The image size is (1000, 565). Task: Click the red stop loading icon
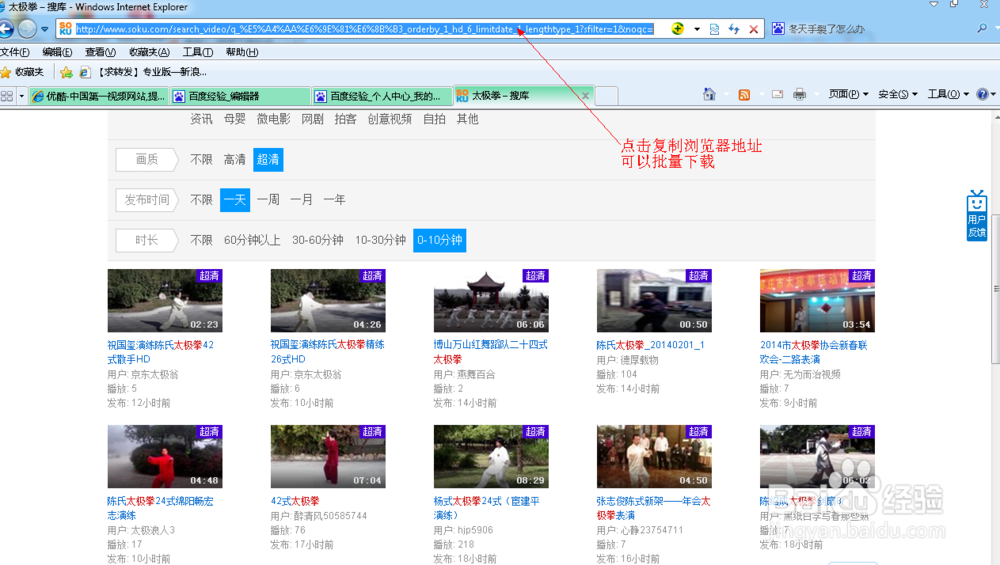coord(754,29)
